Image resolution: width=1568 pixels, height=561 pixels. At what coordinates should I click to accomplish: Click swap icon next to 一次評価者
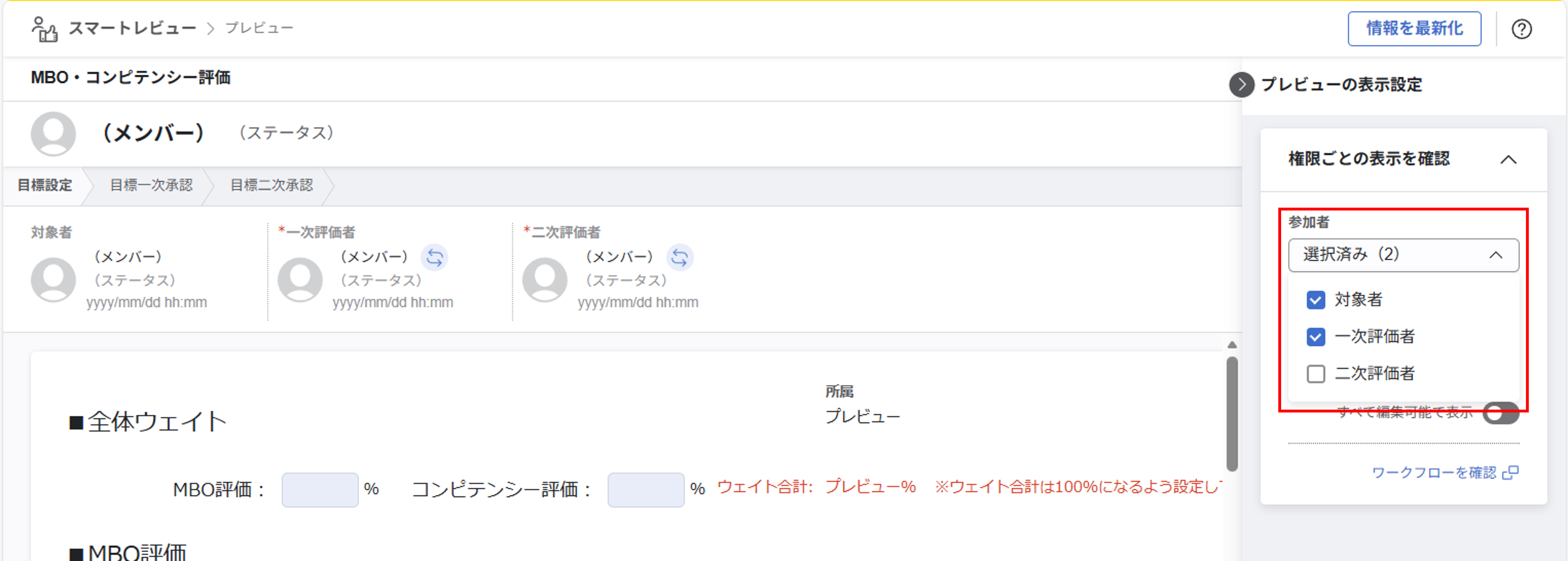435,258
